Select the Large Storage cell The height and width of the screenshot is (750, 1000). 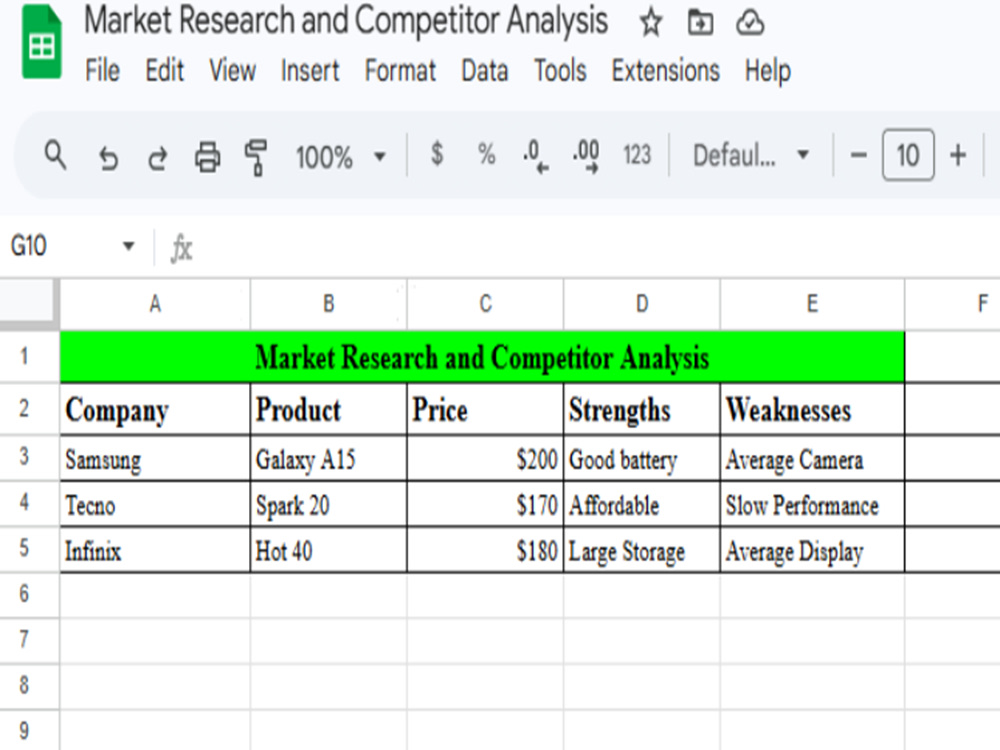click(642, 550)
